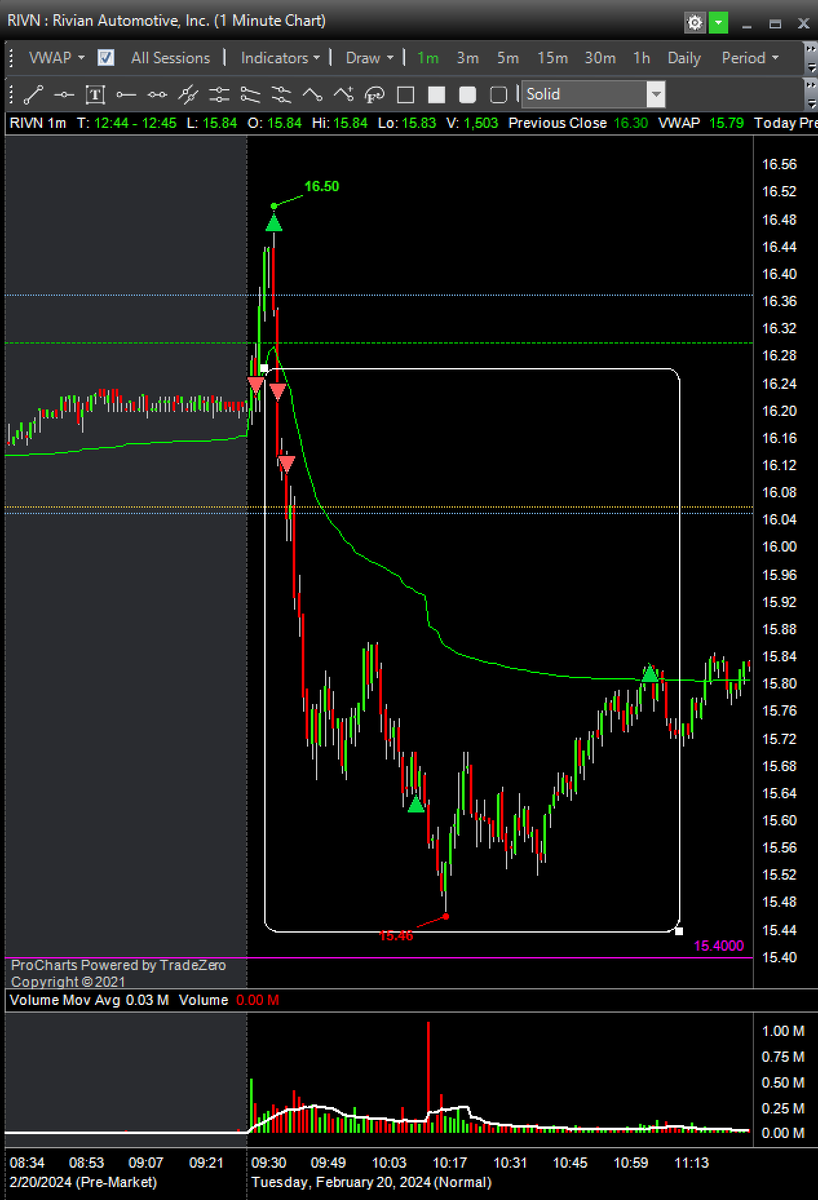Open the Draw dropdown menu
818x1200 pixels.
369,58
